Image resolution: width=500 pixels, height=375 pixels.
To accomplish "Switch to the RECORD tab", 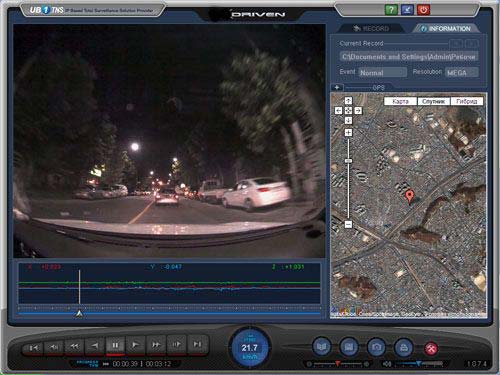I will [371, 28].
